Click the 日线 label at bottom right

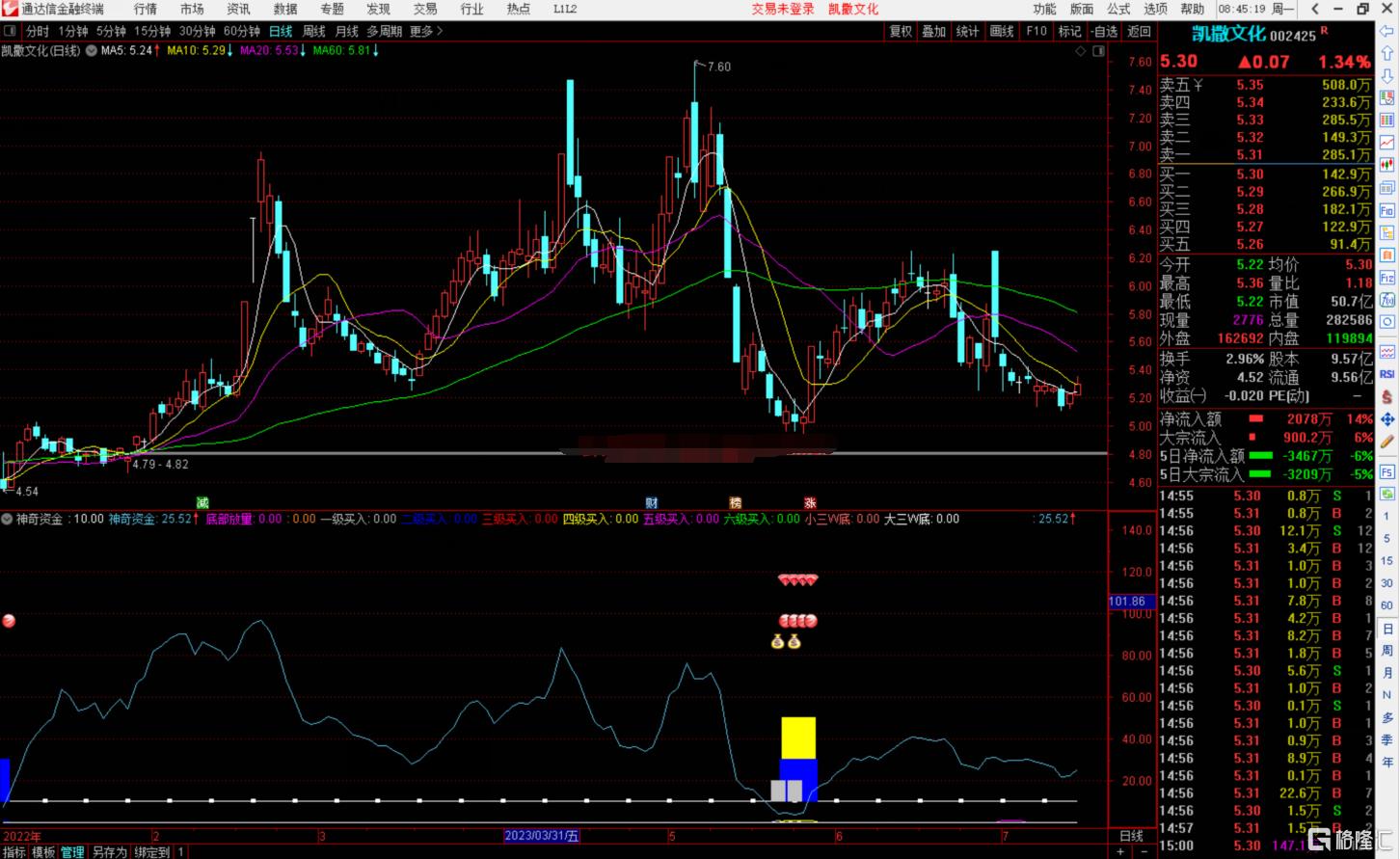(x=1131, y=836)
